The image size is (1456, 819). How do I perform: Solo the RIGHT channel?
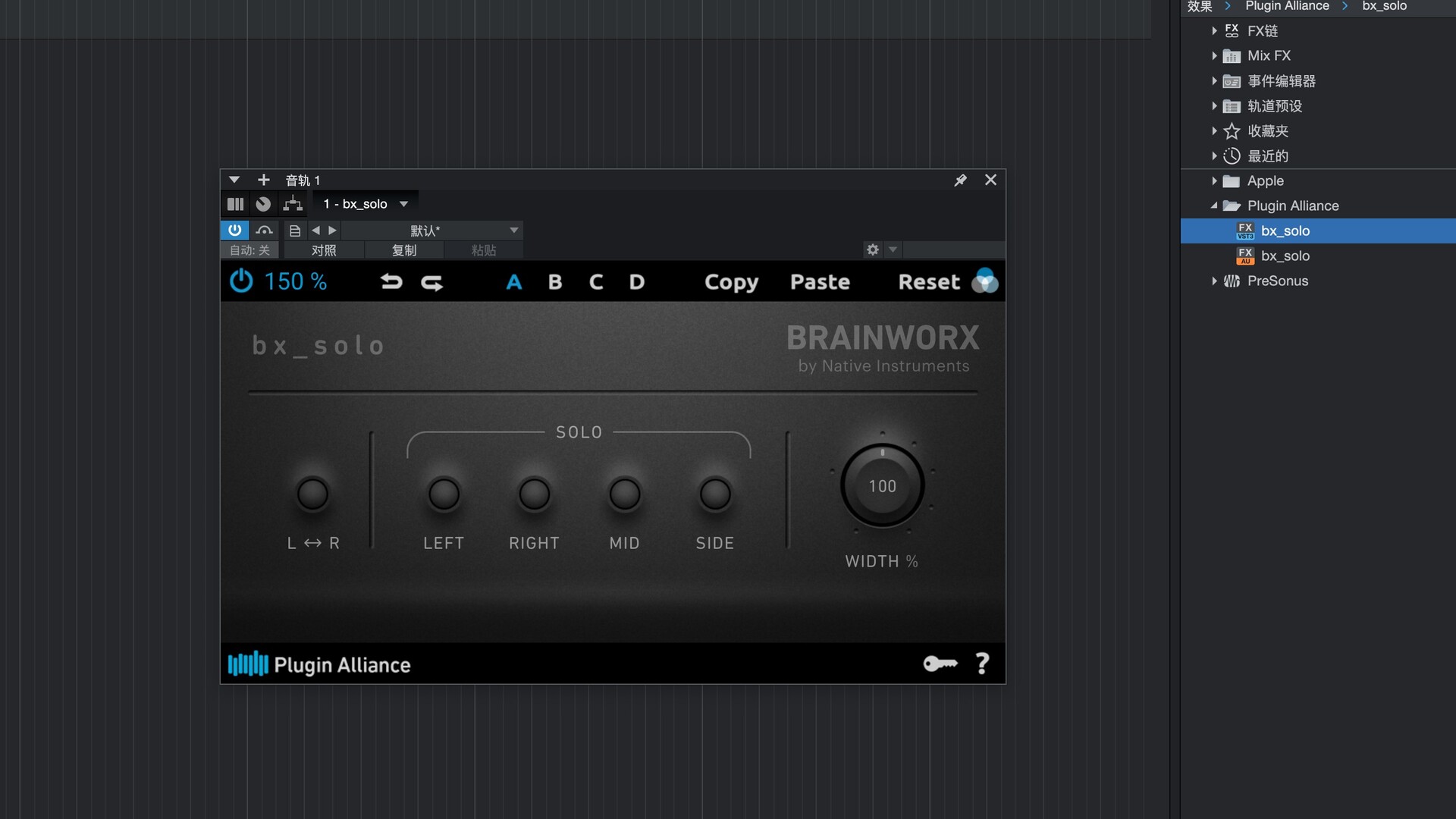click(534, 494)
